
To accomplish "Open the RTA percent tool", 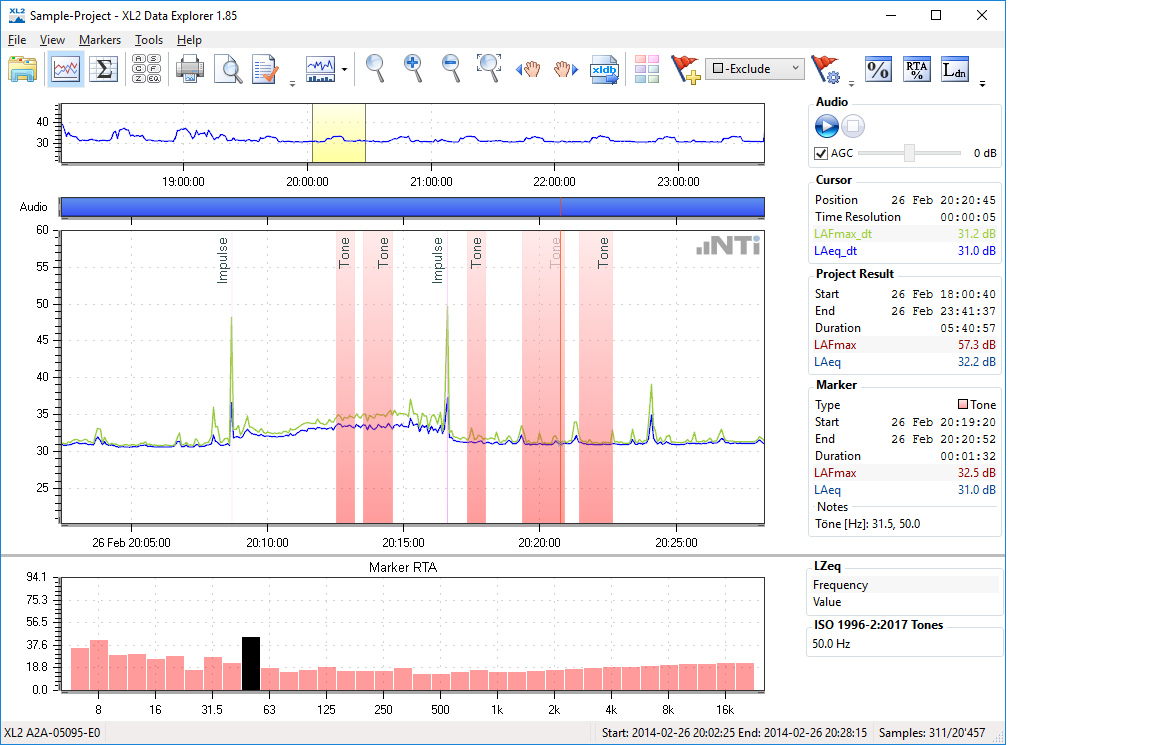I will [916, 69].
